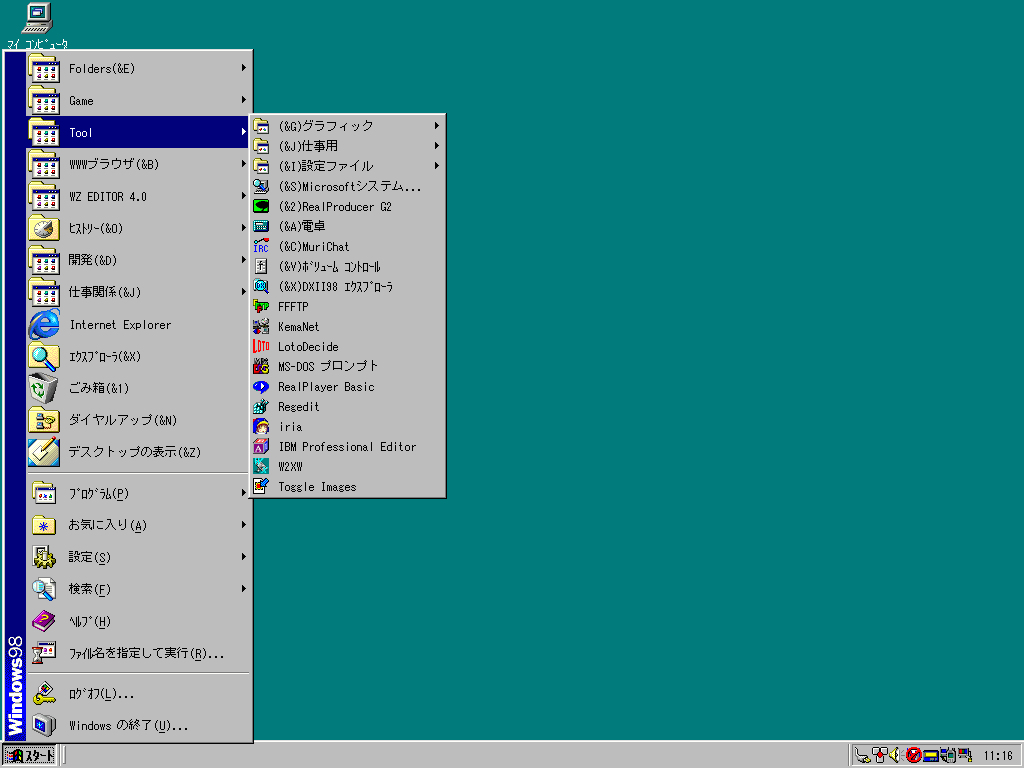Expand the プログラム(P) submenu arrow

point(244,493)
